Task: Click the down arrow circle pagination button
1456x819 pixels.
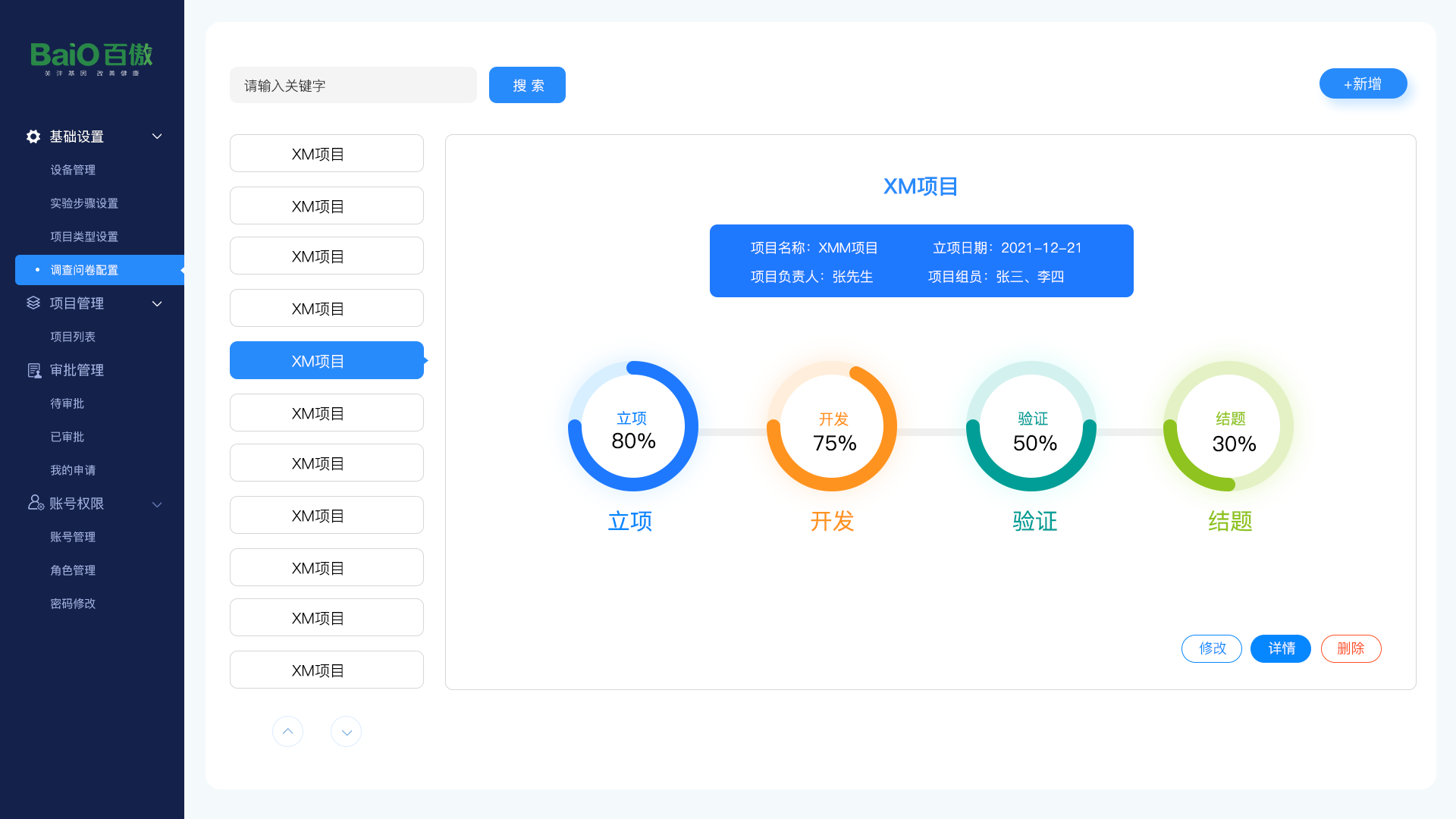Action: click(x=346, y=732)
